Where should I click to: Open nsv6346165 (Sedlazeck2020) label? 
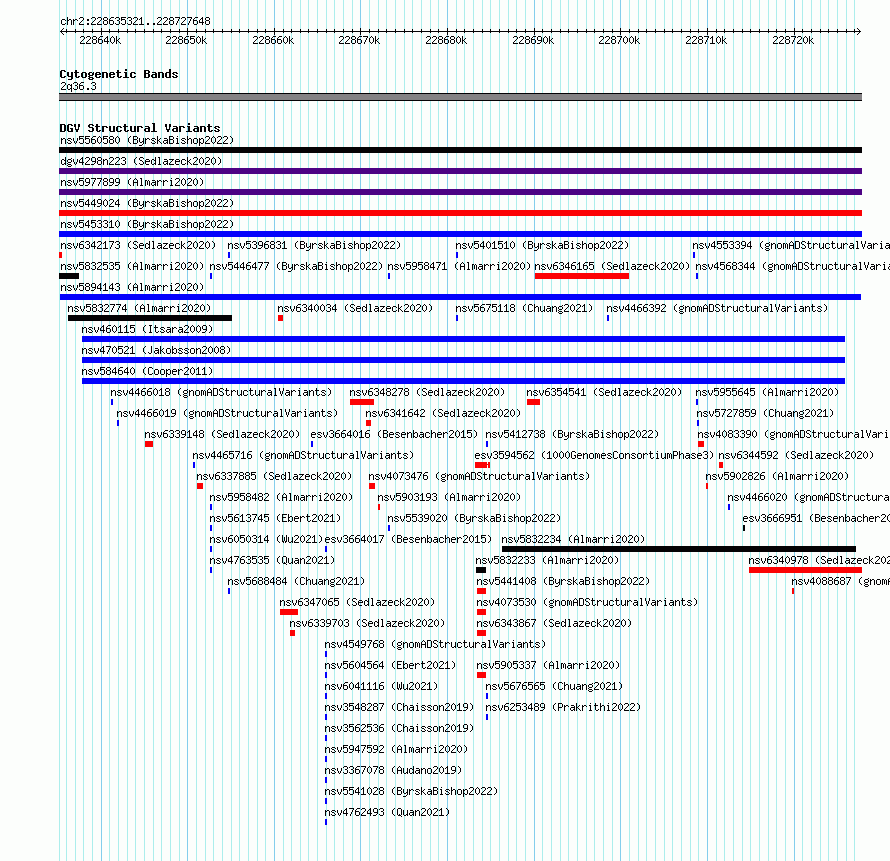tap(612, 266)
